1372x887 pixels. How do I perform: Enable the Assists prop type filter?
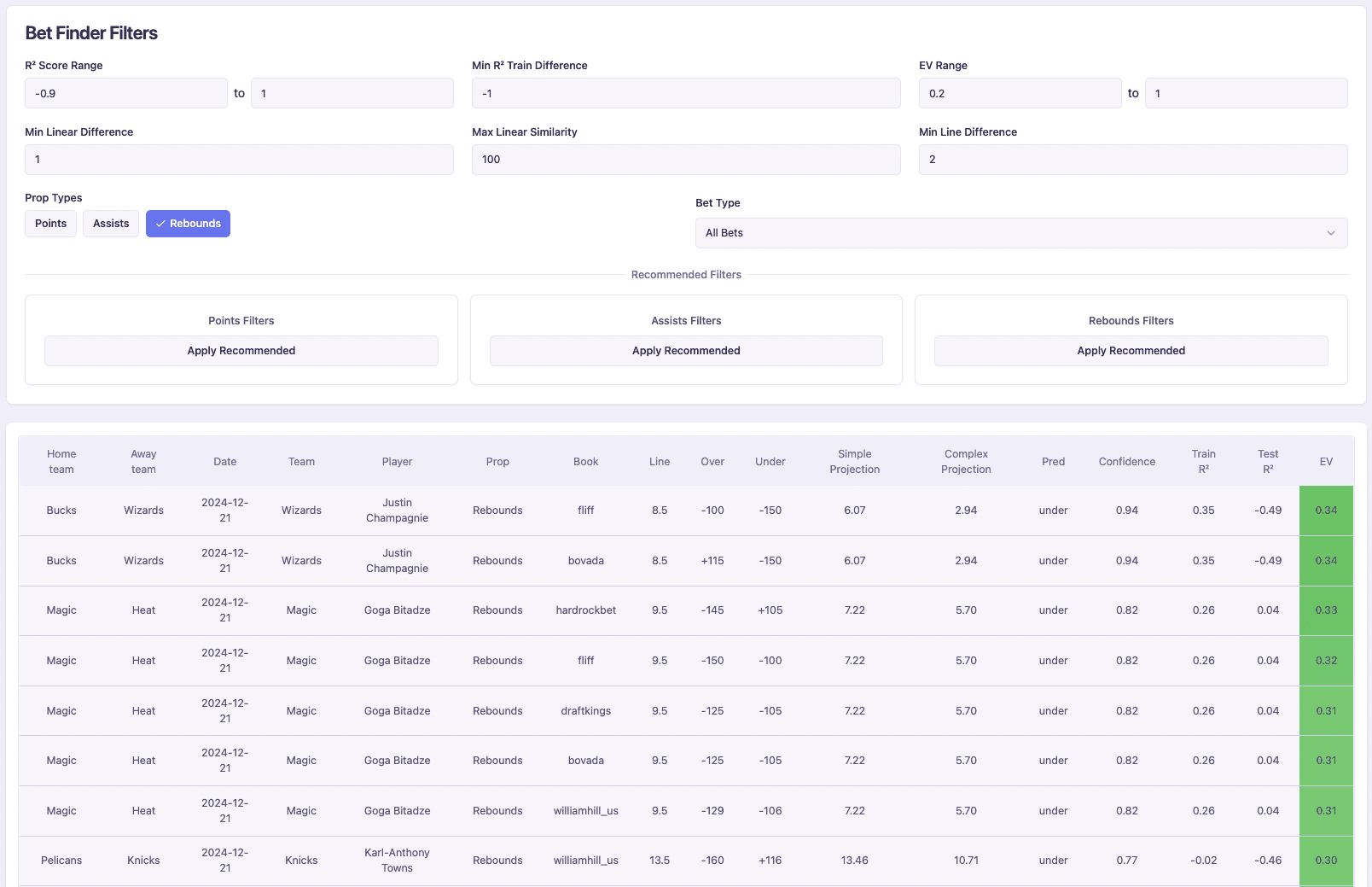(111, 224)
